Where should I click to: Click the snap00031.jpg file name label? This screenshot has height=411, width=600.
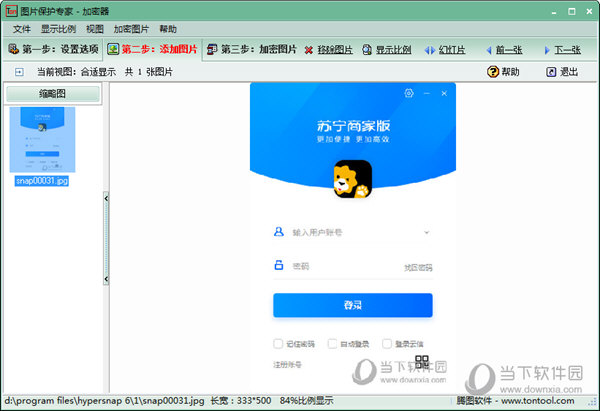coord(42,181)
